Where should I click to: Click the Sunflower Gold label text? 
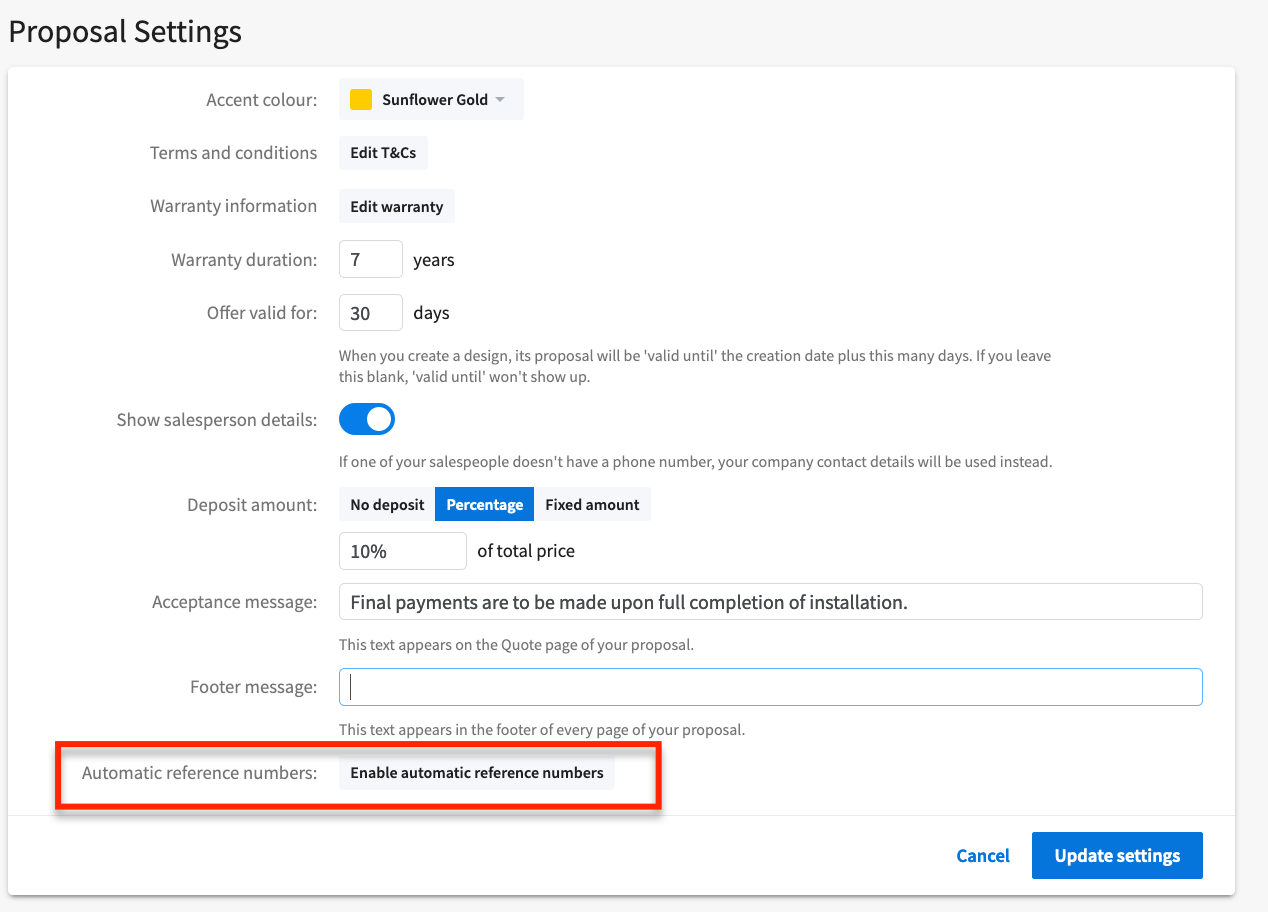435,100
